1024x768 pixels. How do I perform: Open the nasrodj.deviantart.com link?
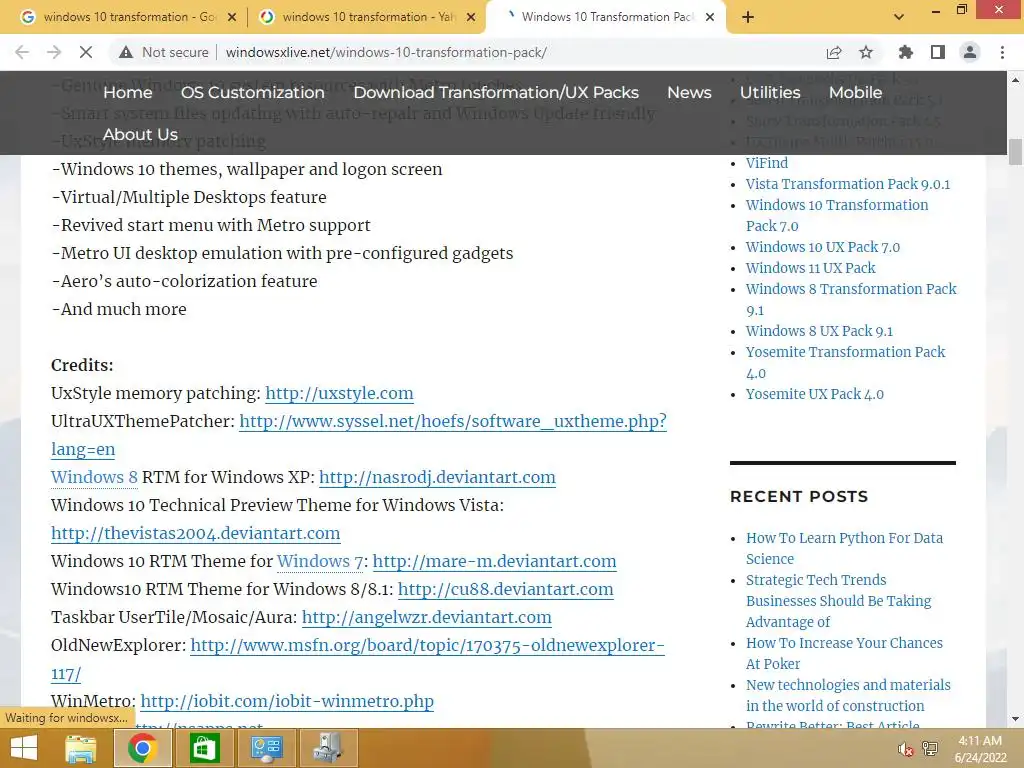point(437,477)
